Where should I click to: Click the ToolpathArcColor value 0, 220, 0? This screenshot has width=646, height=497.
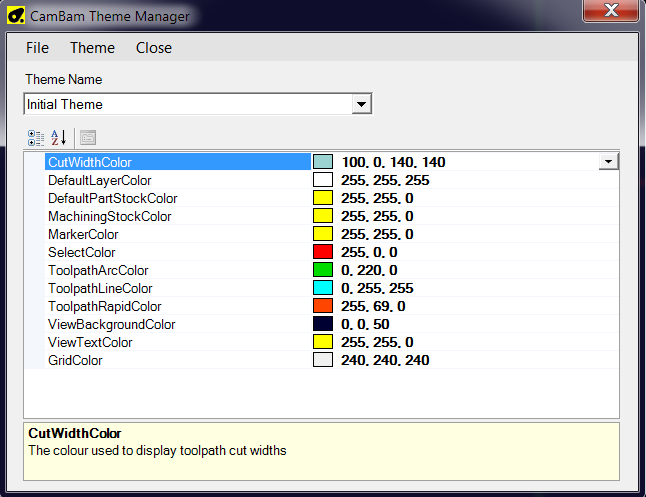pyautogui.click(x=369, y=270)
